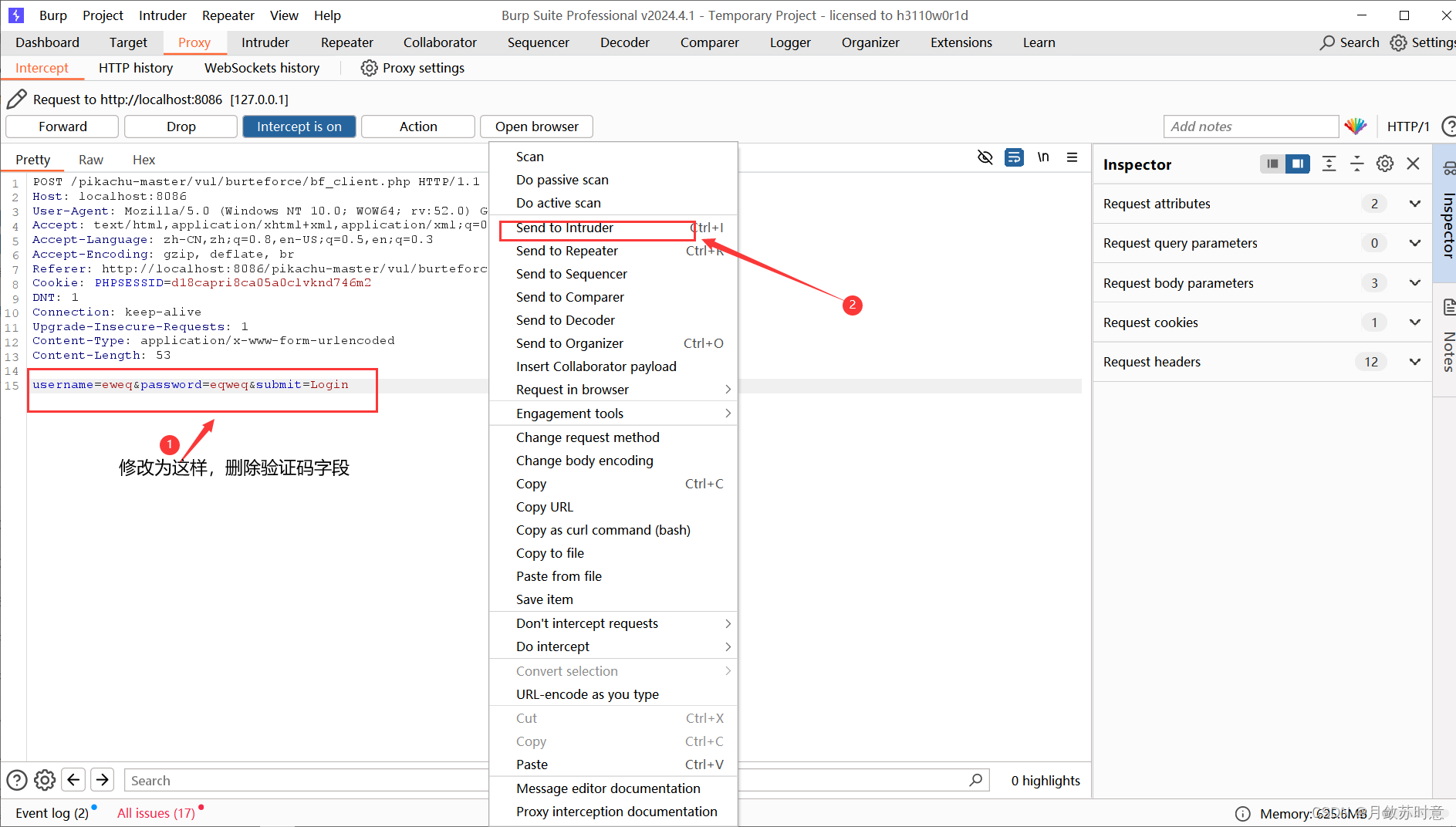Image resolution: width=1456 pixels, height=827 pixels.
Task: Click the Add notes input field
Action: pos(1251,127)
